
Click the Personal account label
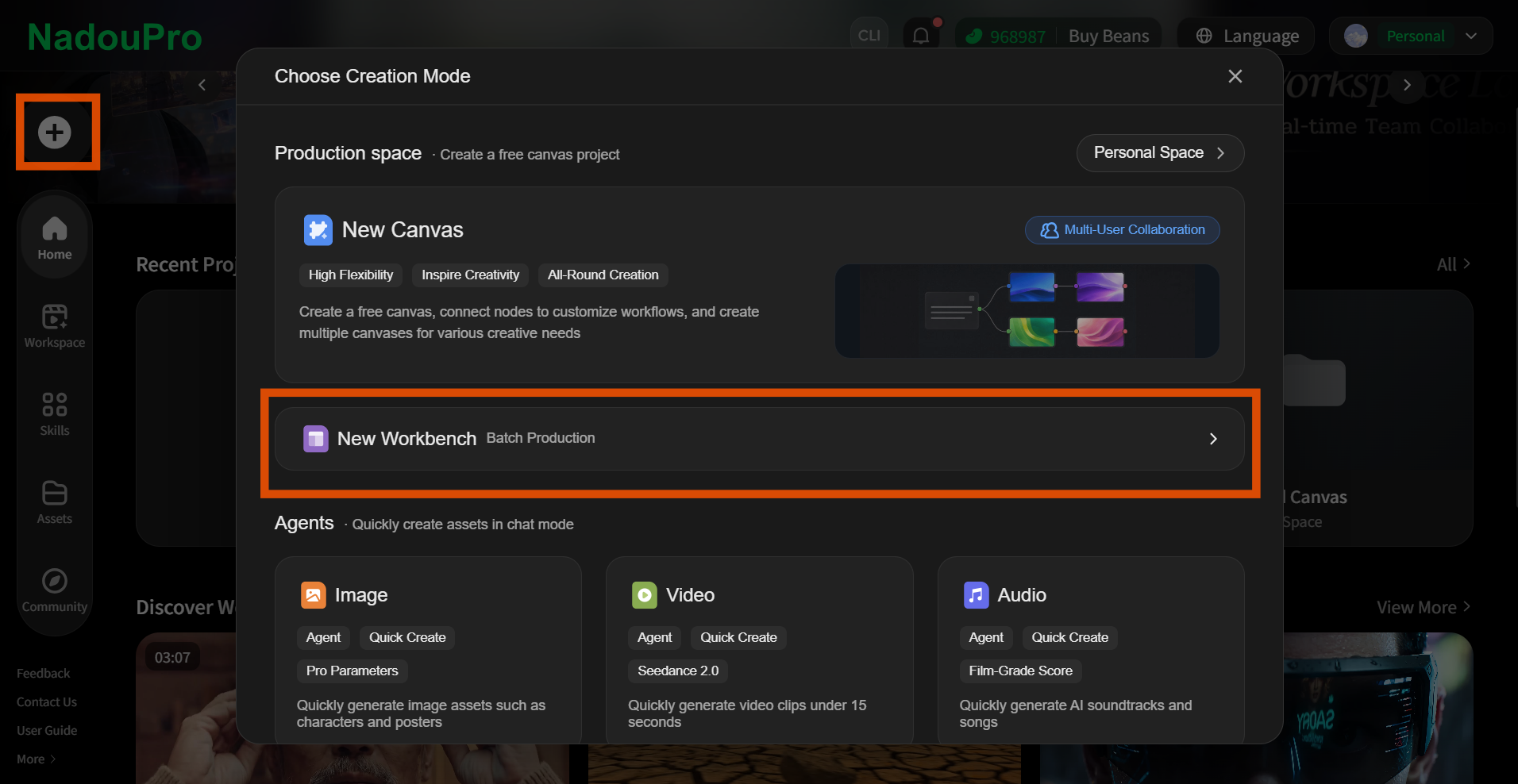tap(1416, 37)
